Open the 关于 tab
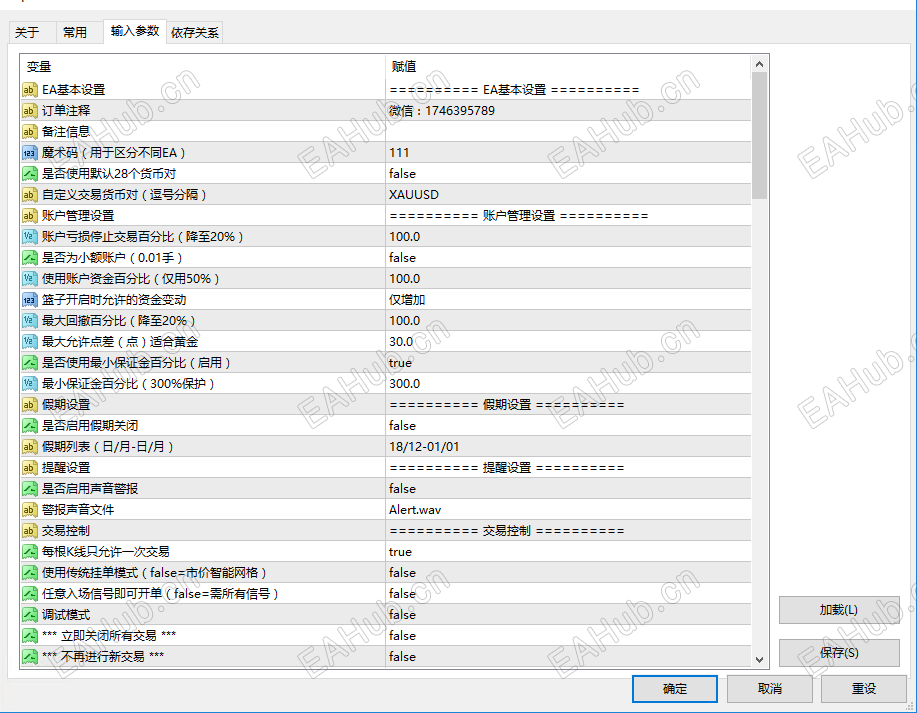Image resolution: width=917 pixels, height=713 pixels. pos(32,33)
